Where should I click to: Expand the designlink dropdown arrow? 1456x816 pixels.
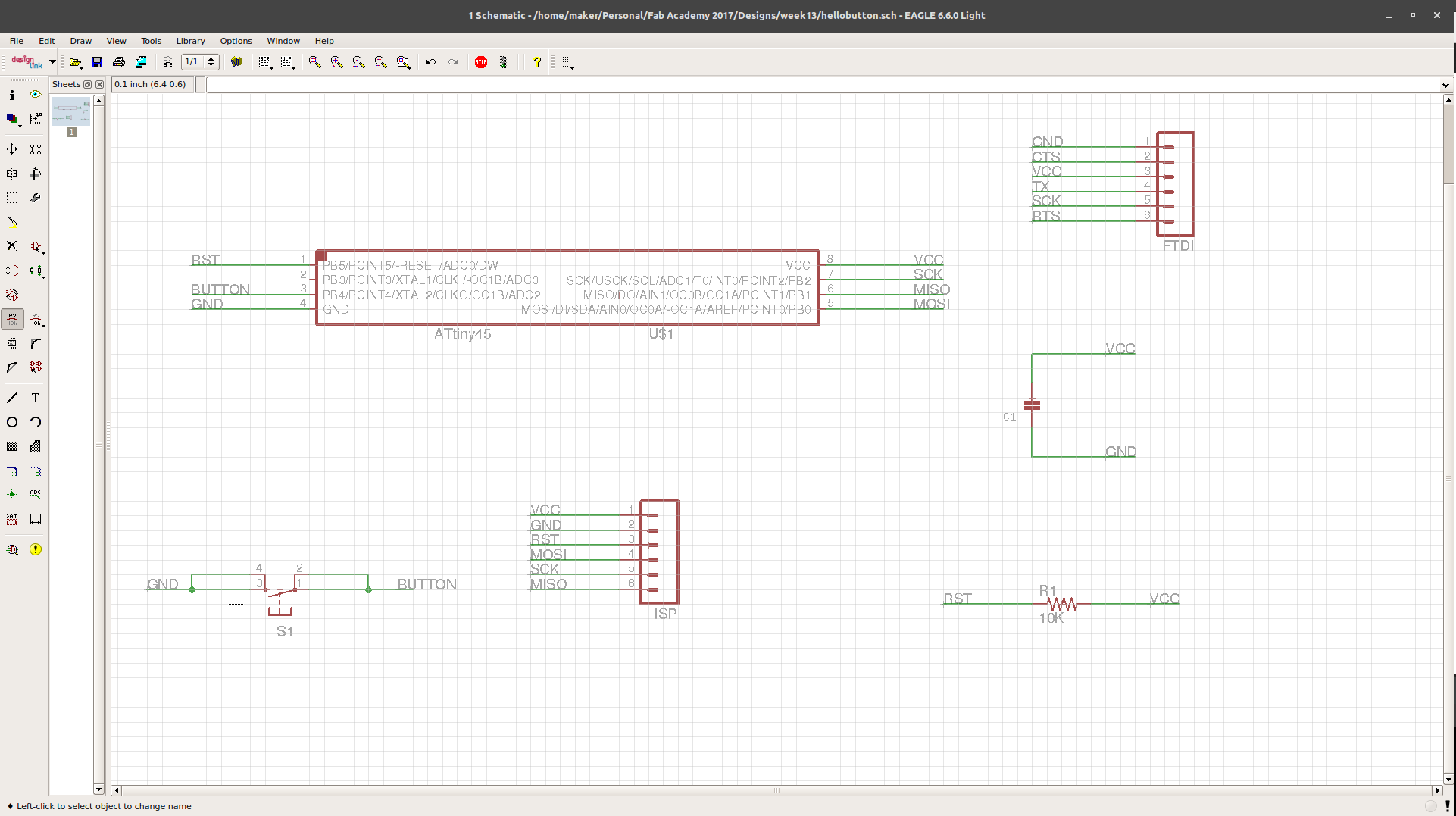tap(52, 62)
